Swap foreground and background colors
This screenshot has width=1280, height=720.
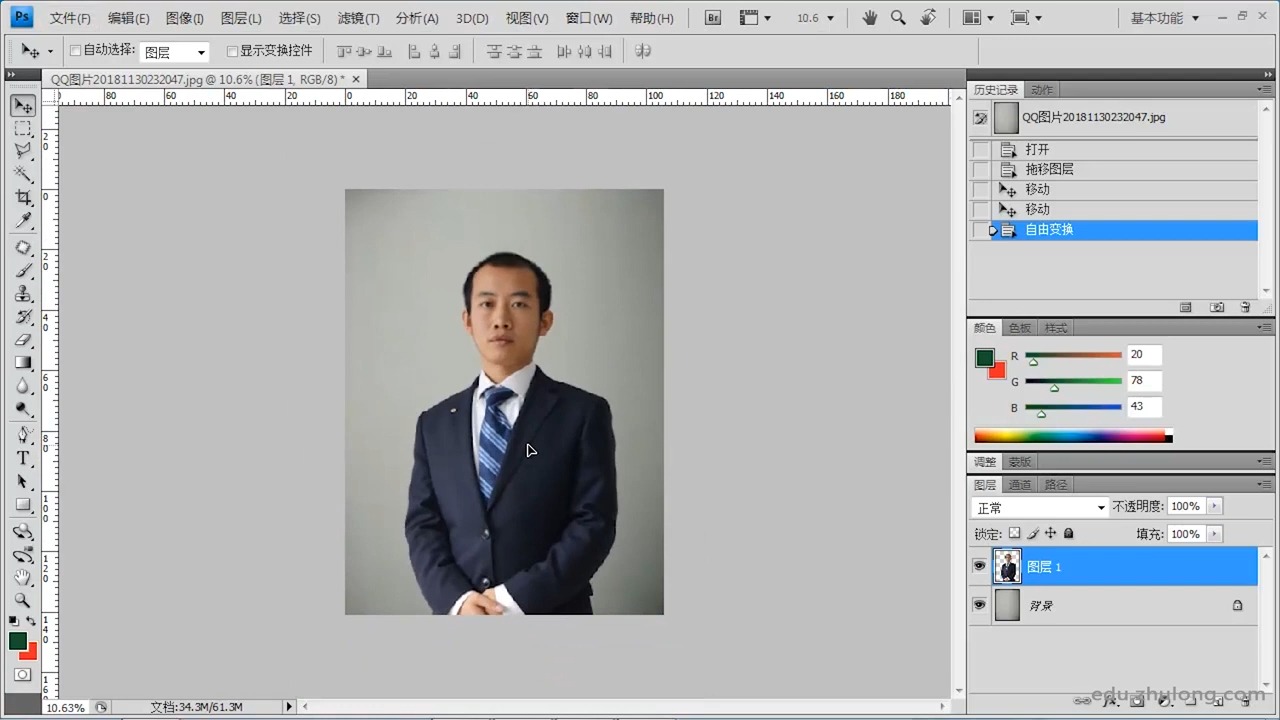click(x=31, y=621)
